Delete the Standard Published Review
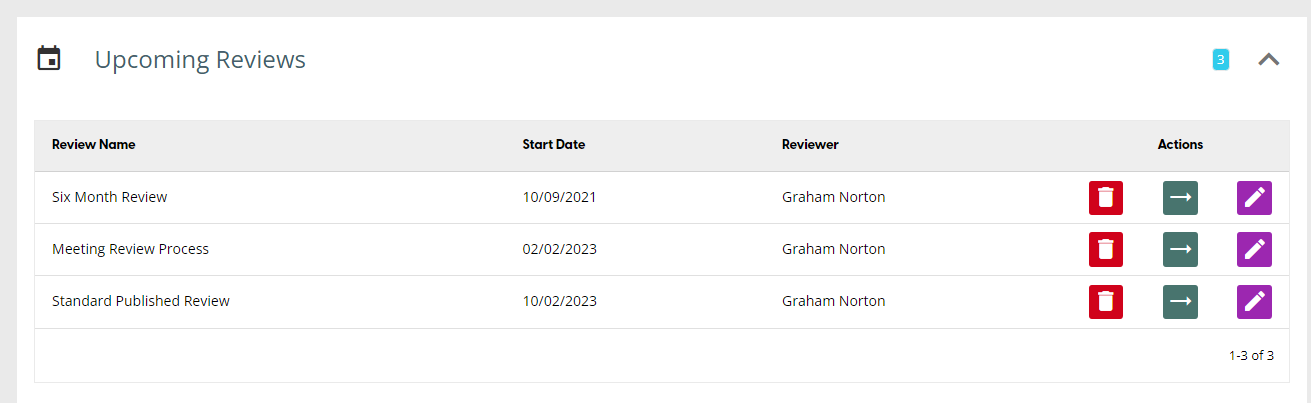This screenshot has height=403, width=1311. point(1105,301)
